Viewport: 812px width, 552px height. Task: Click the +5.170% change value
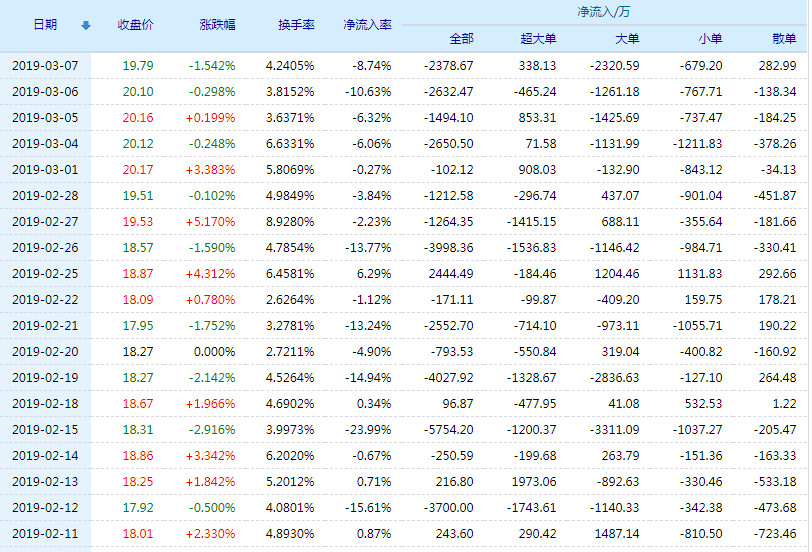pyautogui.click(x=211, y=221)
